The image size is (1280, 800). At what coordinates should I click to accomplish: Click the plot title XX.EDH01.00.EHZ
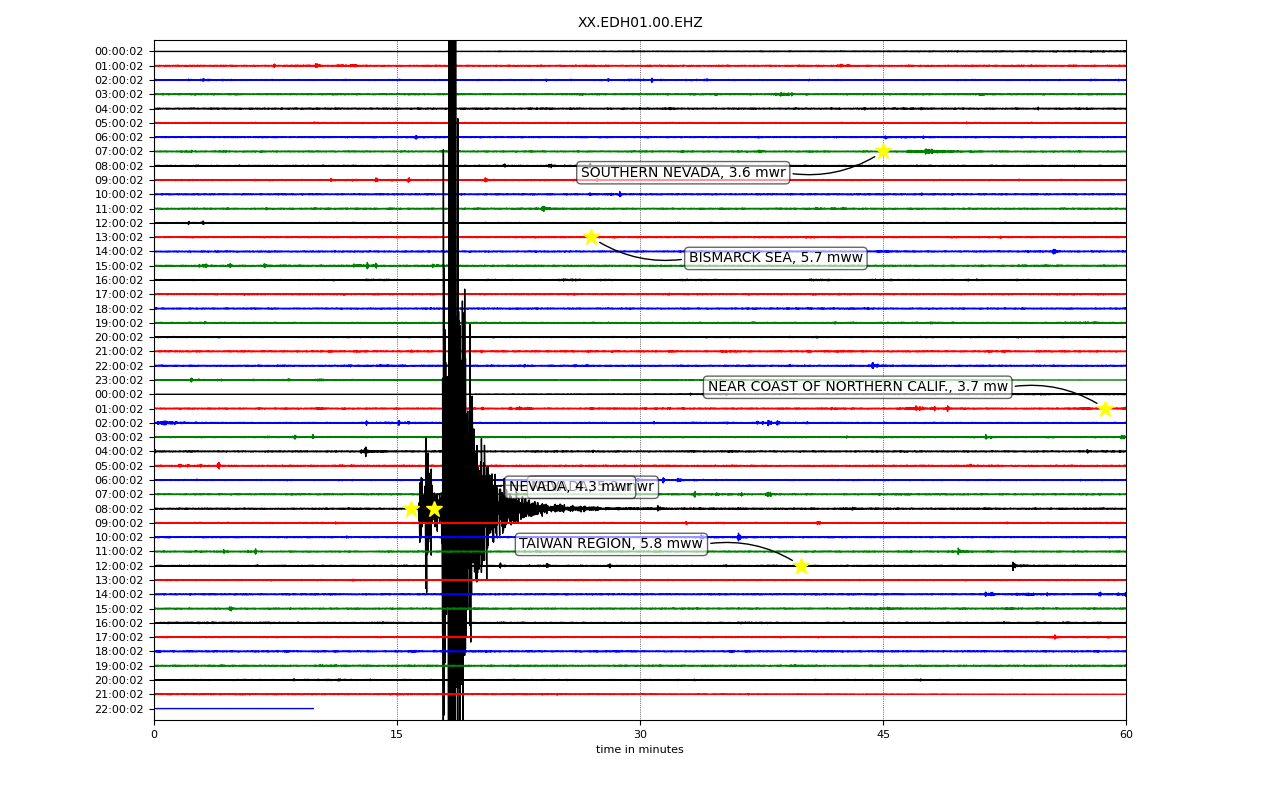(640, 22)
